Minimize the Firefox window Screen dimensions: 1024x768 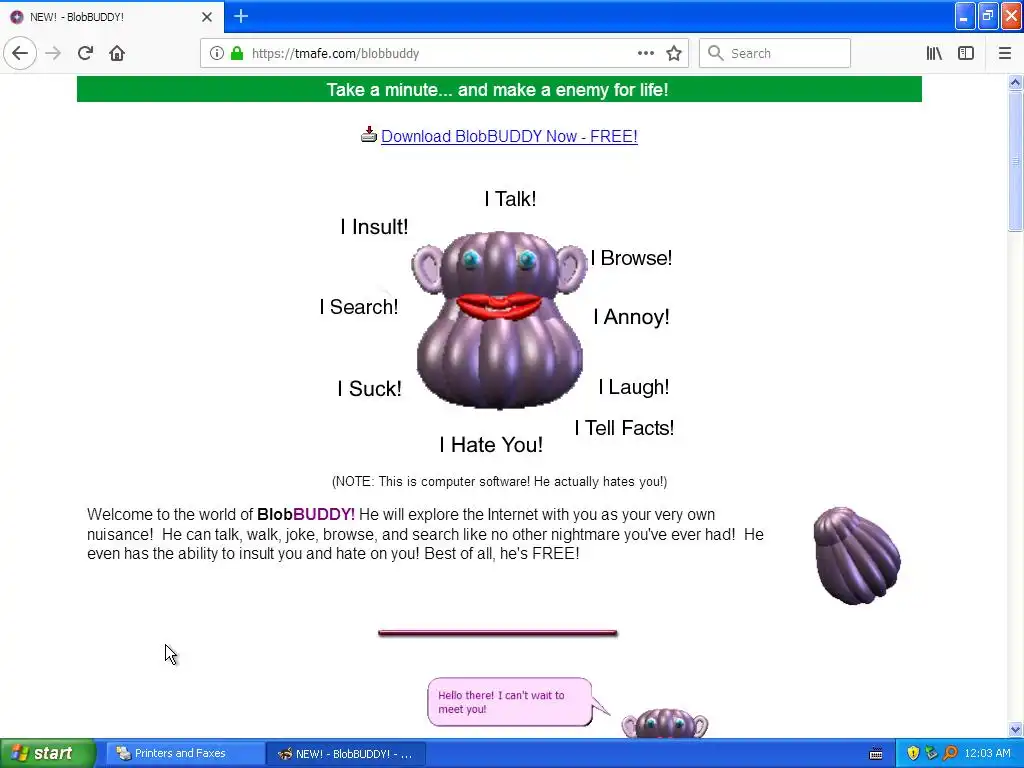(x=965, y=16)
